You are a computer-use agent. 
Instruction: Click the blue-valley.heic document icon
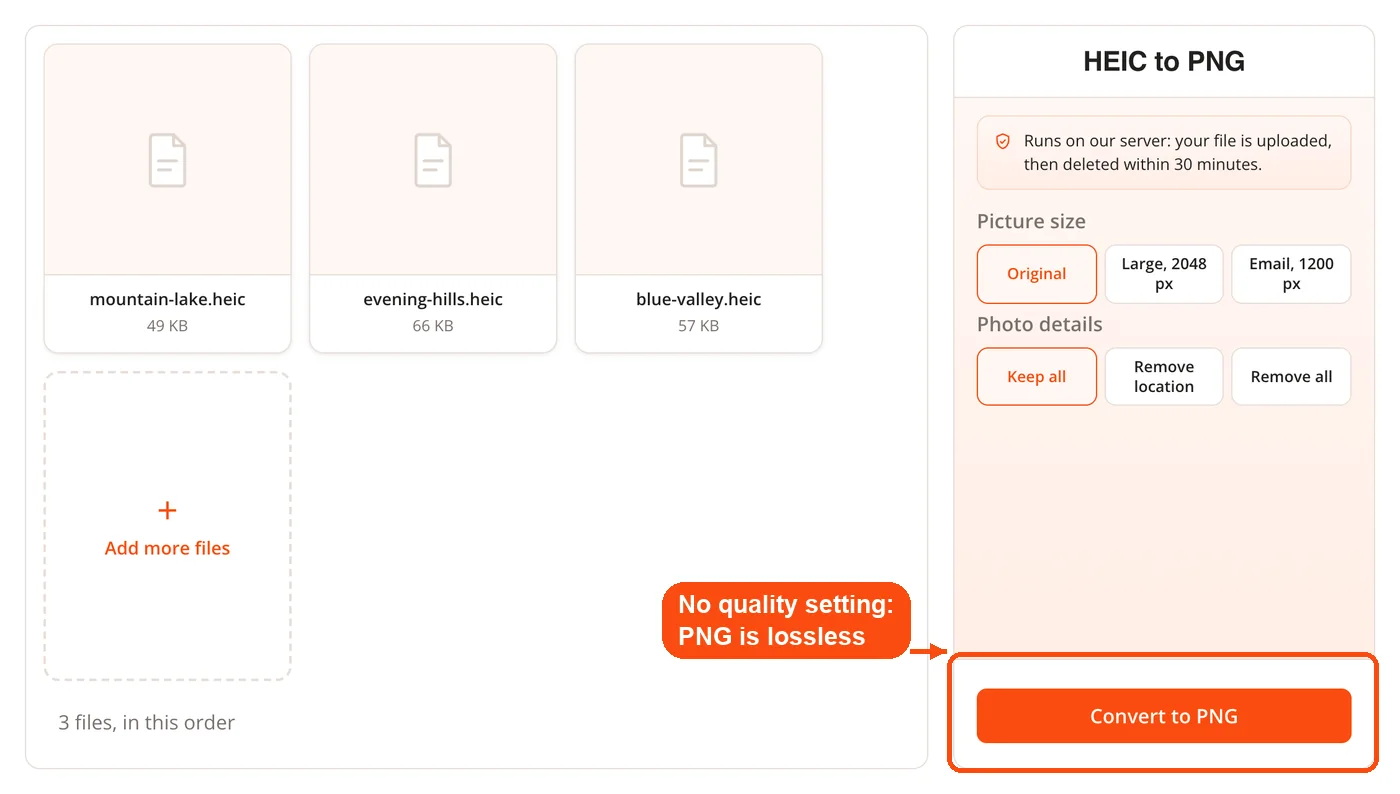699,160
